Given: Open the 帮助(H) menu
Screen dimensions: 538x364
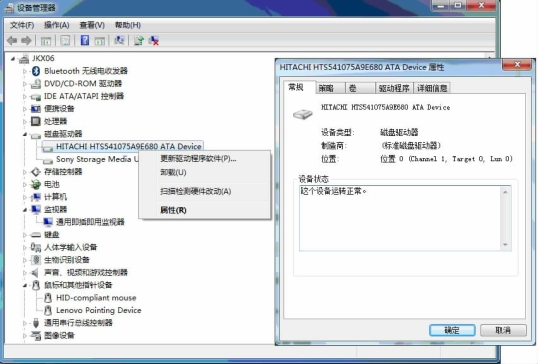Looking at the screenshot, I should (128, 25).
